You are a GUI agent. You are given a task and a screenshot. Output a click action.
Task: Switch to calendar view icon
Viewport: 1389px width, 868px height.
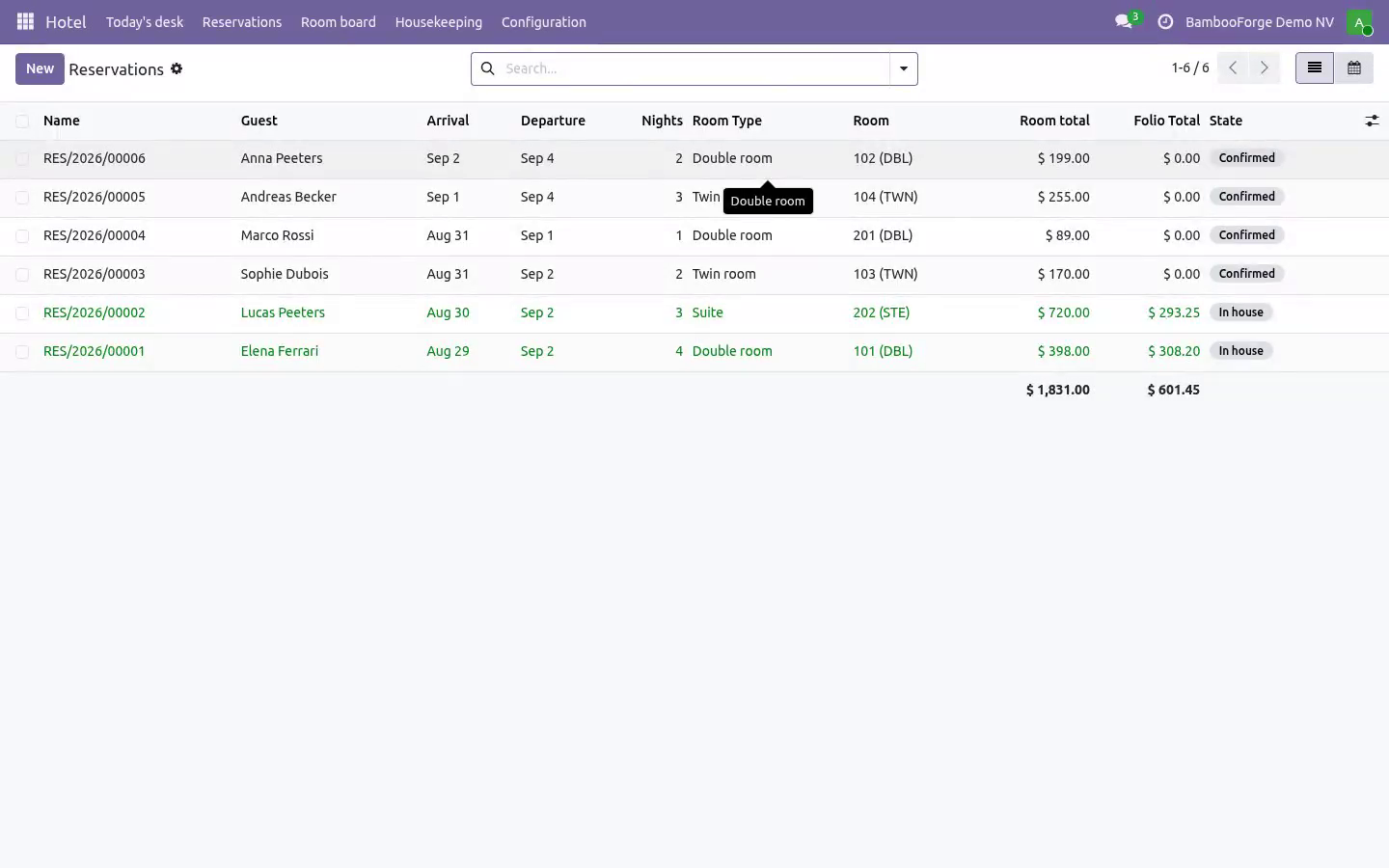1354,68
